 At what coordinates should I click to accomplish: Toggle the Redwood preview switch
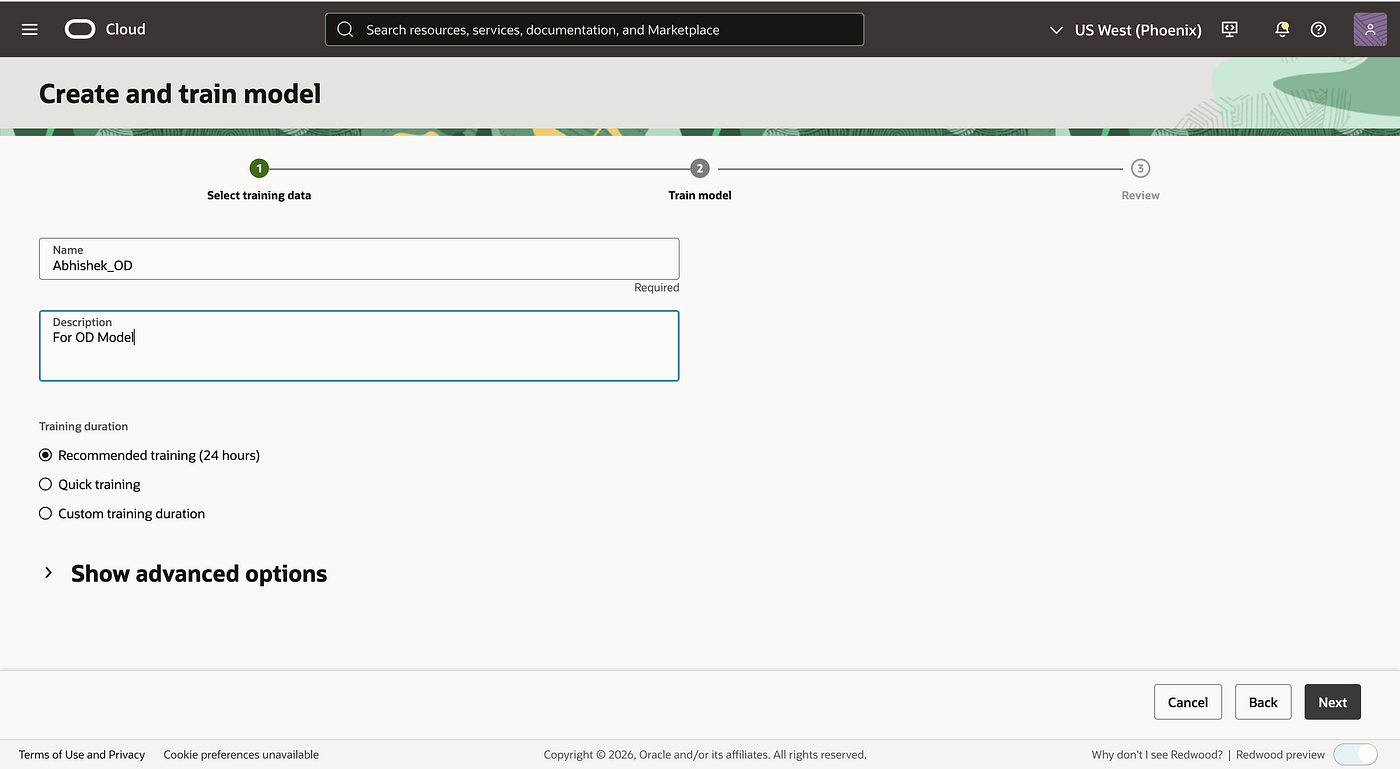[1355, 754]
